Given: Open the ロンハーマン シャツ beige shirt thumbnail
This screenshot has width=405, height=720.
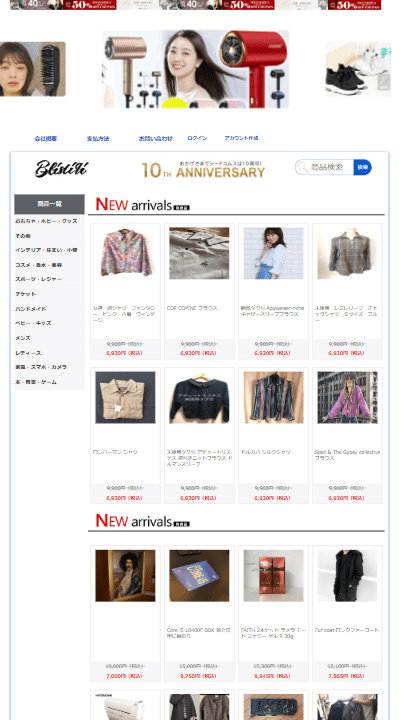Looking at the screenshot, I should coord(125,398).
